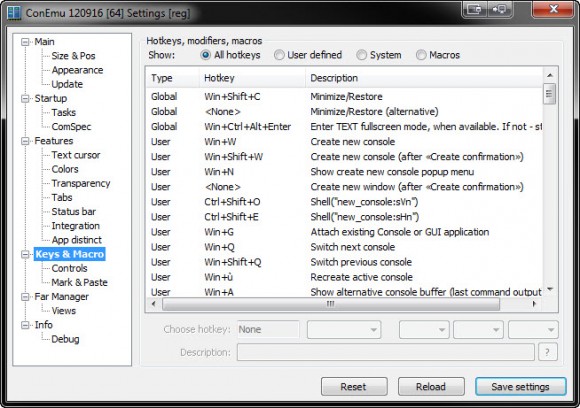
Task: Open the first dropdown after Choose hotkey field
Action: (344, 329)
